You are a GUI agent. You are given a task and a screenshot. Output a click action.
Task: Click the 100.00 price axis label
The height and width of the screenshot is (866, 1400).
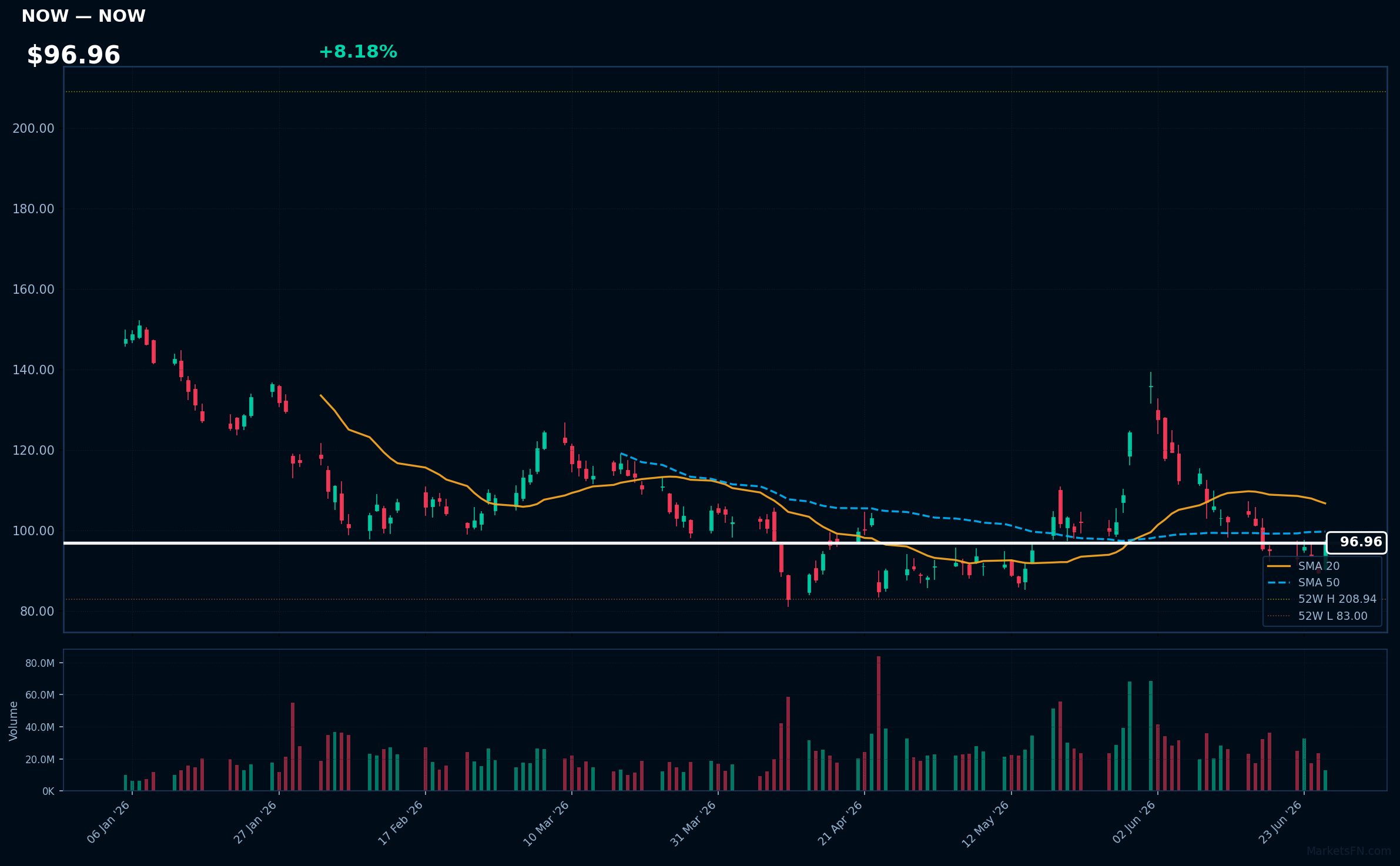pos(34,531)
